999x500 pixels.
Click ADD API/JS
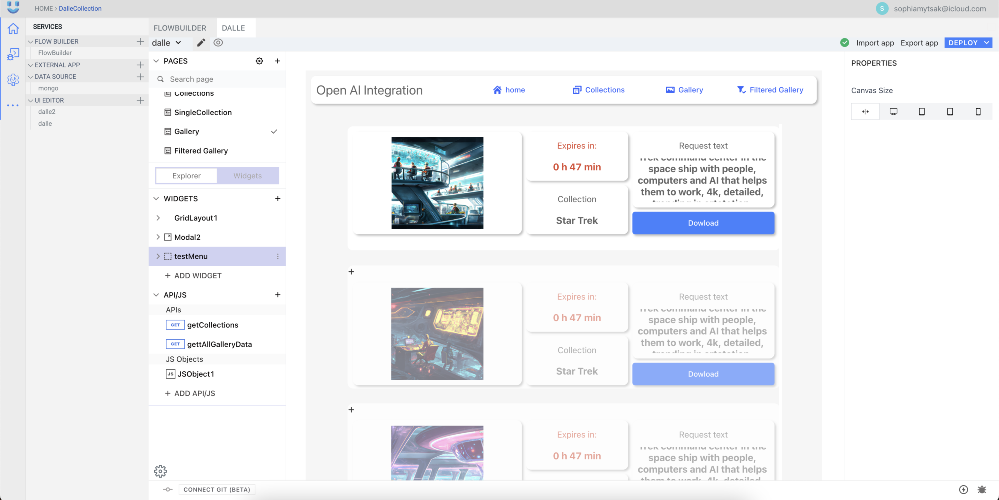[x=190, y=394]
